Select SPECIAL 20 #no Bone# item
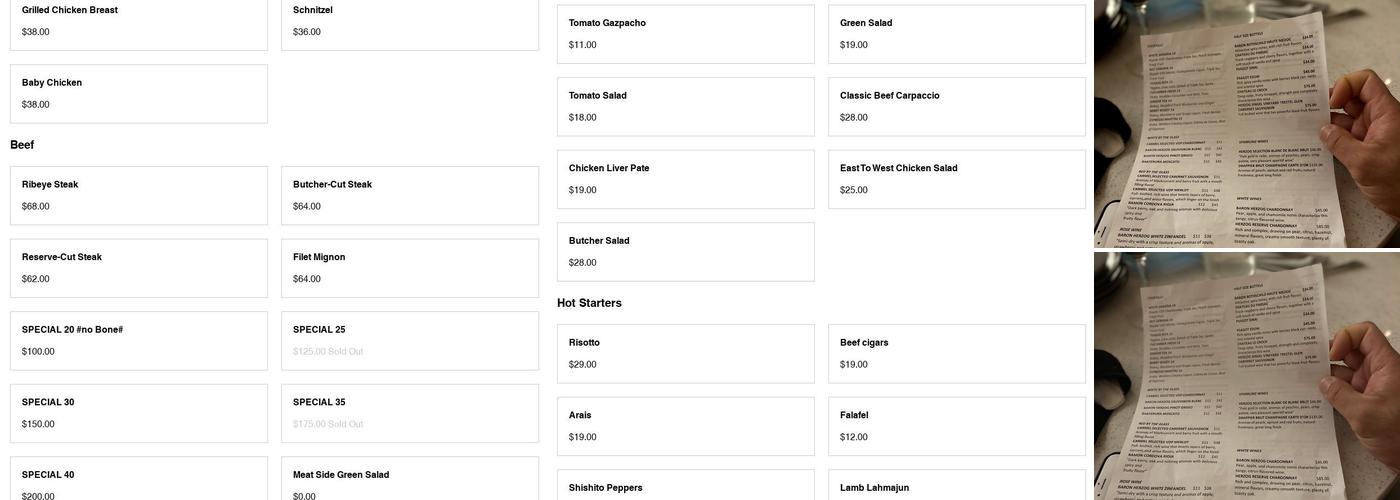 pyautogui.click(x=139, y=341)
